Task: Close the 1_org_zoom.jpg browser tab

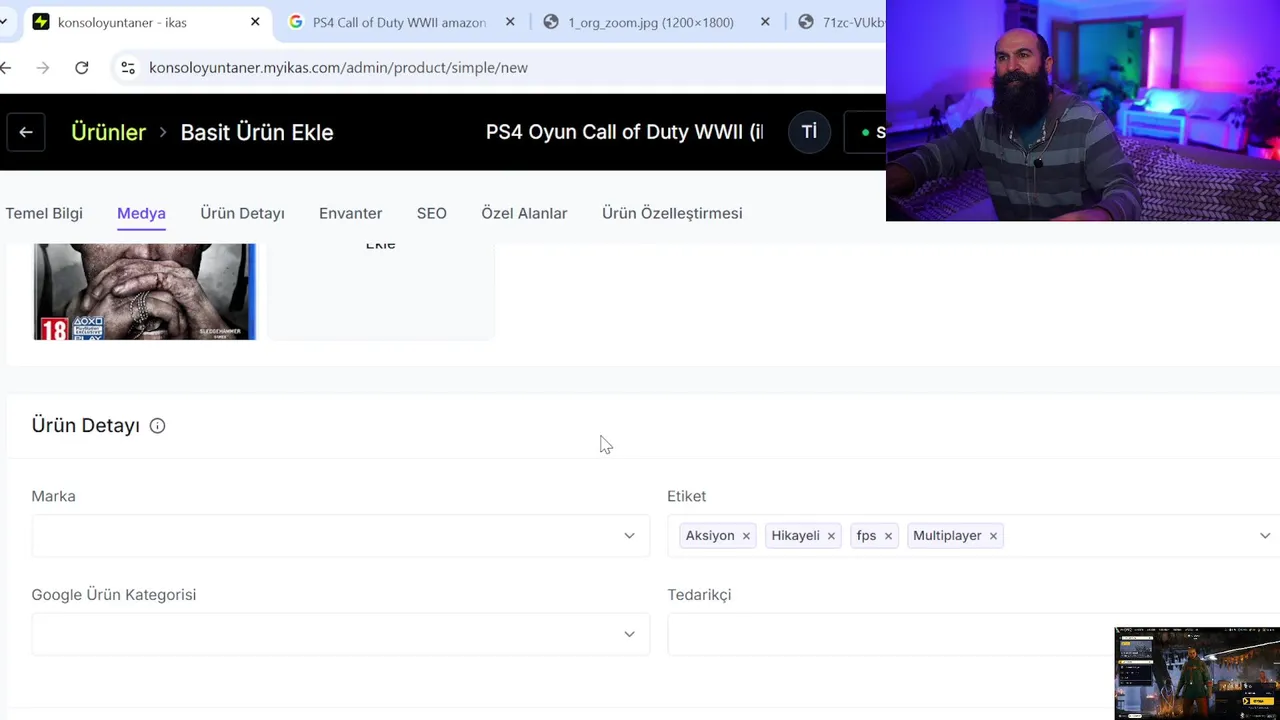Action: pyautogui.click(x=765, y=22)
